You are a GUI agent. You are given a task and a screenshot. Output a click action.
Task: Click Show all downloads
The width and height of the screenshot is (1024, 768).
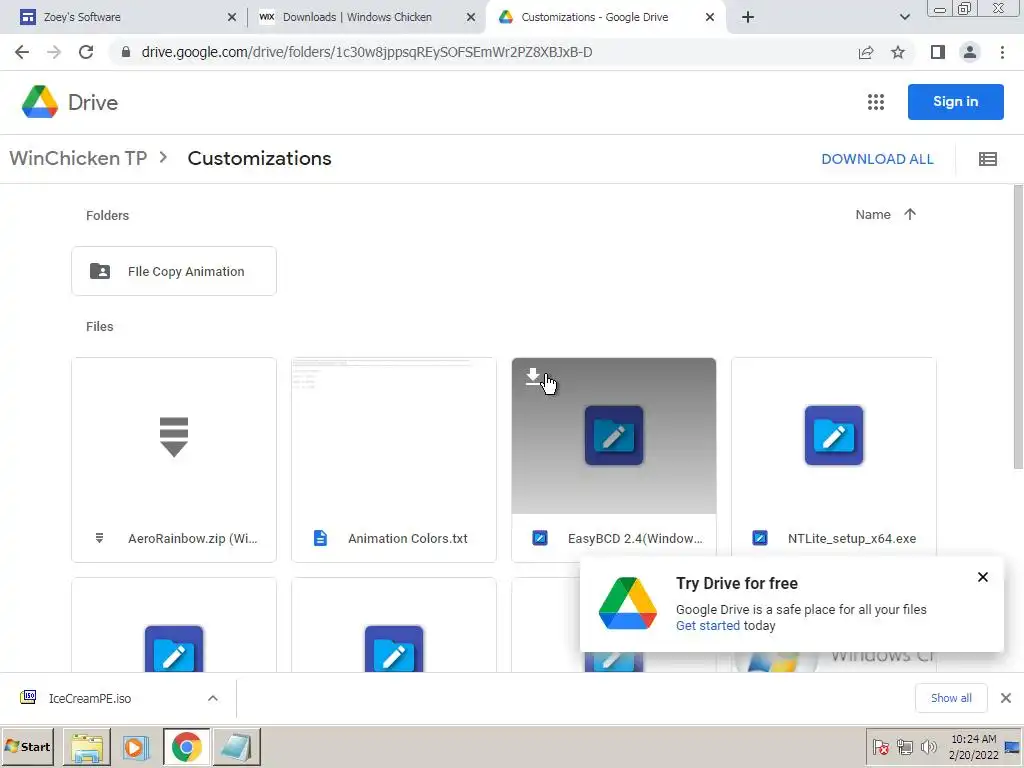pos(951,698)
